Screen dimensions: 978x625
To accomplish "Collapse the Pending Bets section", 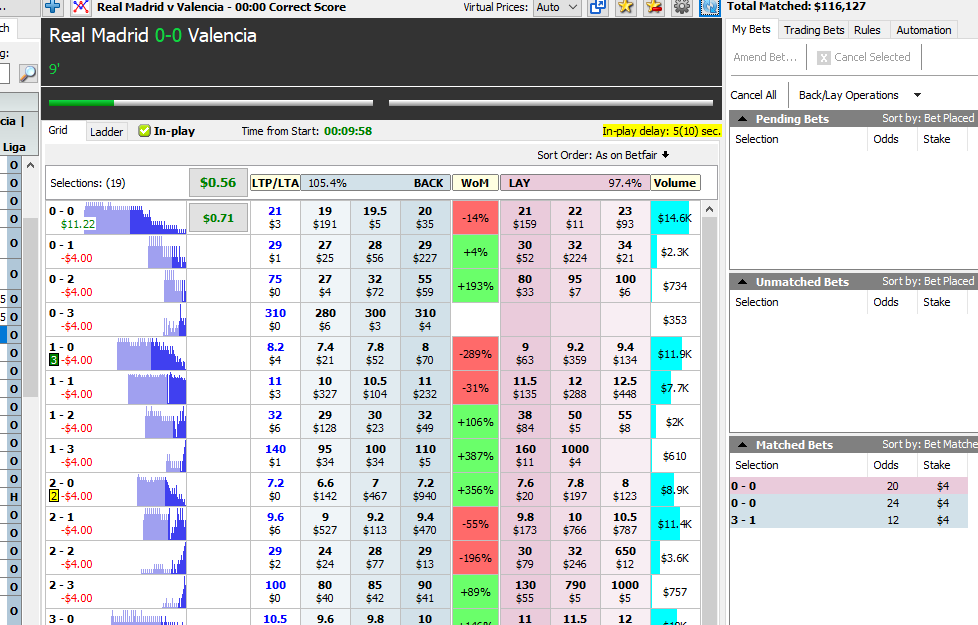I will pyautogui.click(x=742, y=119).
